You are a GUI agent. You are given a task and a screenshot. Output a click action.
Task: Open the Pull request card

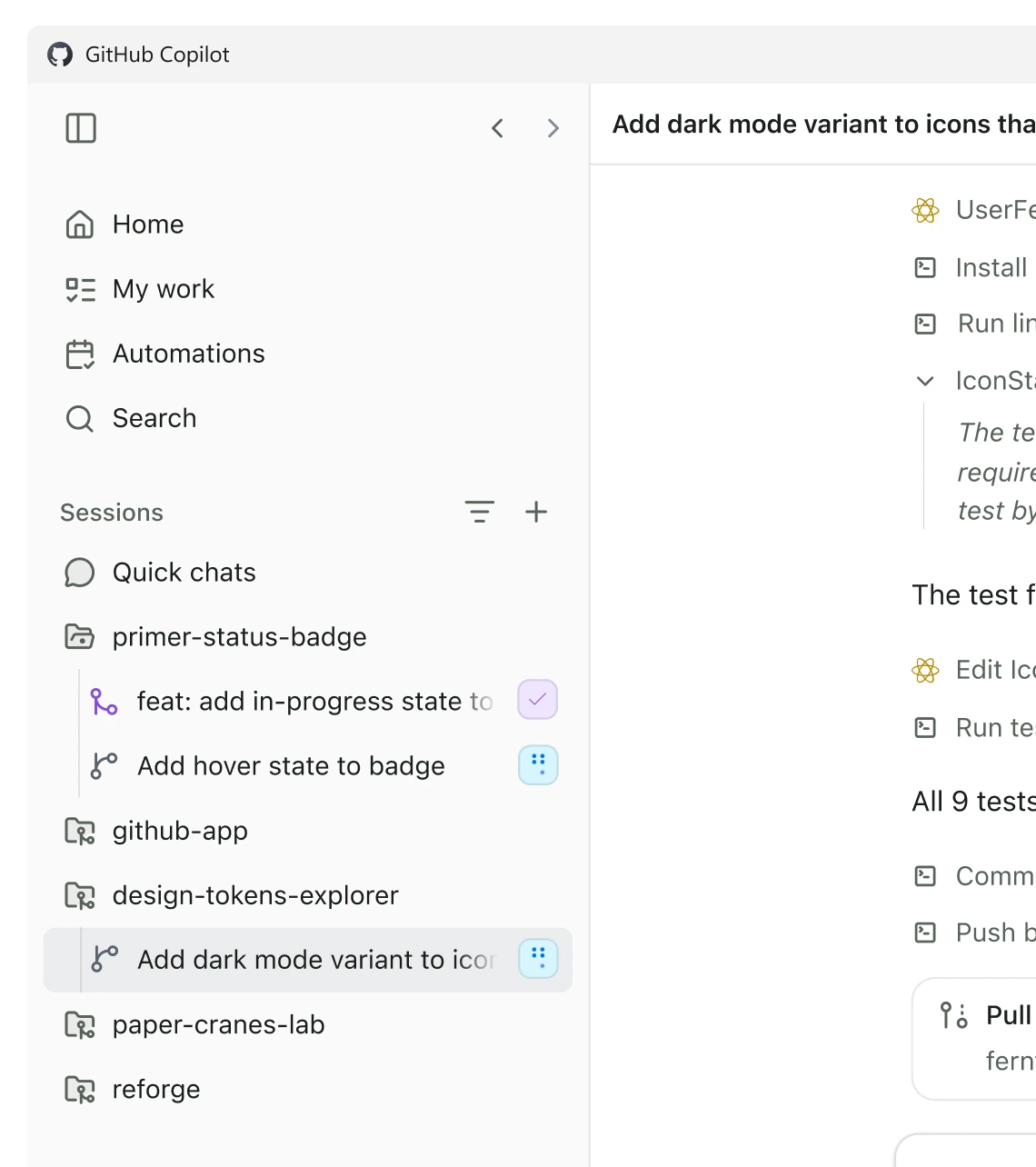pos(974,1039)
